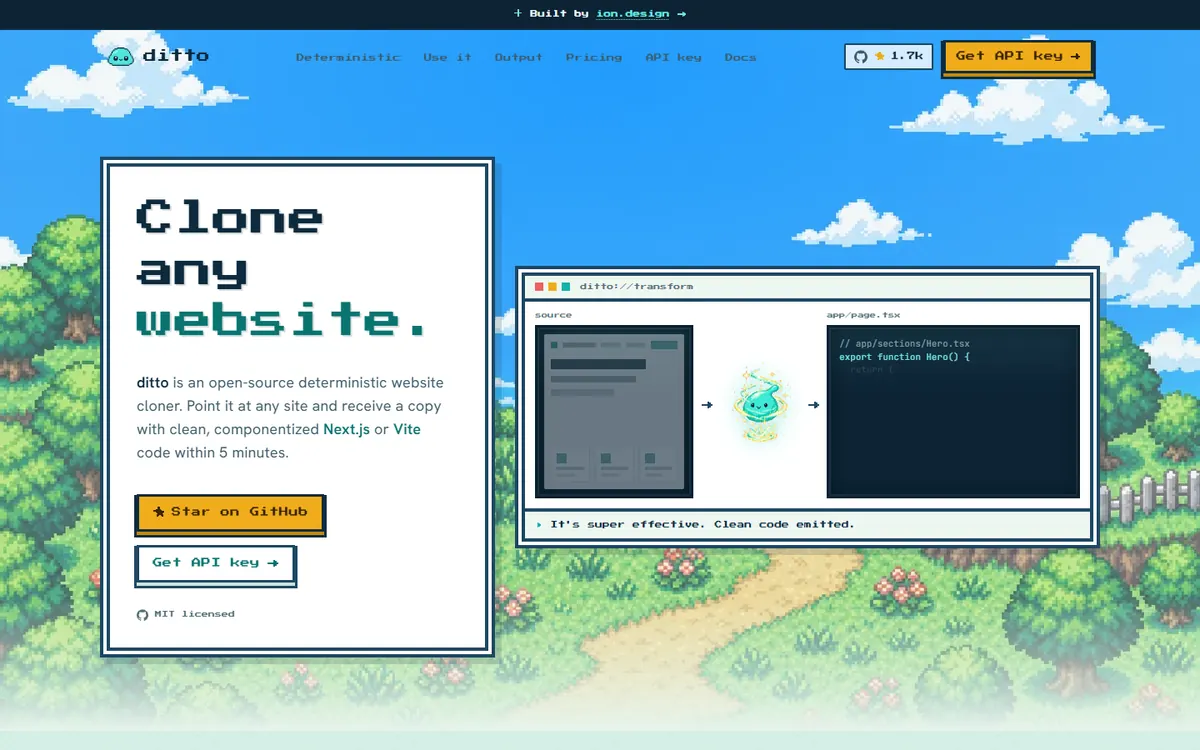Click the arrow between mascot and code panel
The height and width of the screenshot is (750, 1200).
814,405
